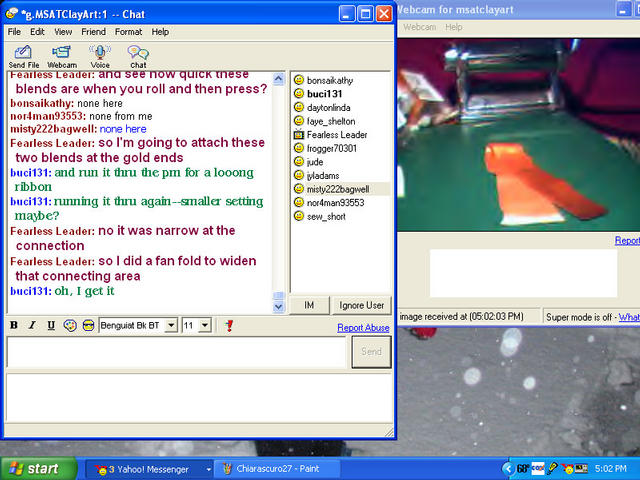Click smiley icon next to sew_short
The width and height of the screenshot is (640, 480).
(299, 216)
